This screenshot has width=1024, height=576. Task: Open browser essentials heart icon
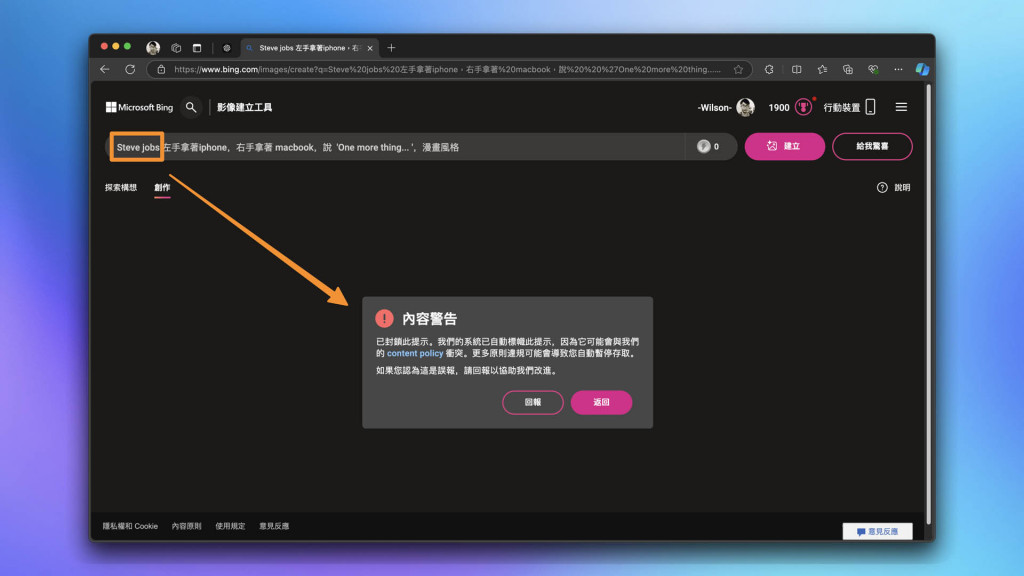(873, 69)
